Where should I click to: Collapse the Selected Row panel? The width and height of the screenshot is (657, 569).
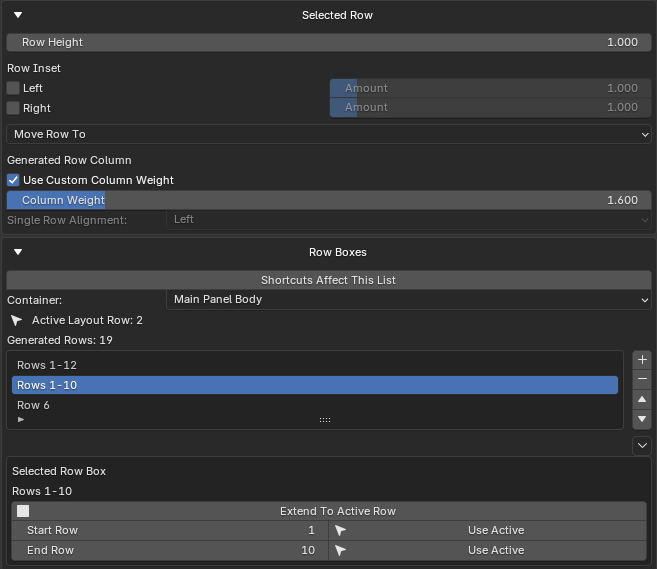click(x=18, y=15)
